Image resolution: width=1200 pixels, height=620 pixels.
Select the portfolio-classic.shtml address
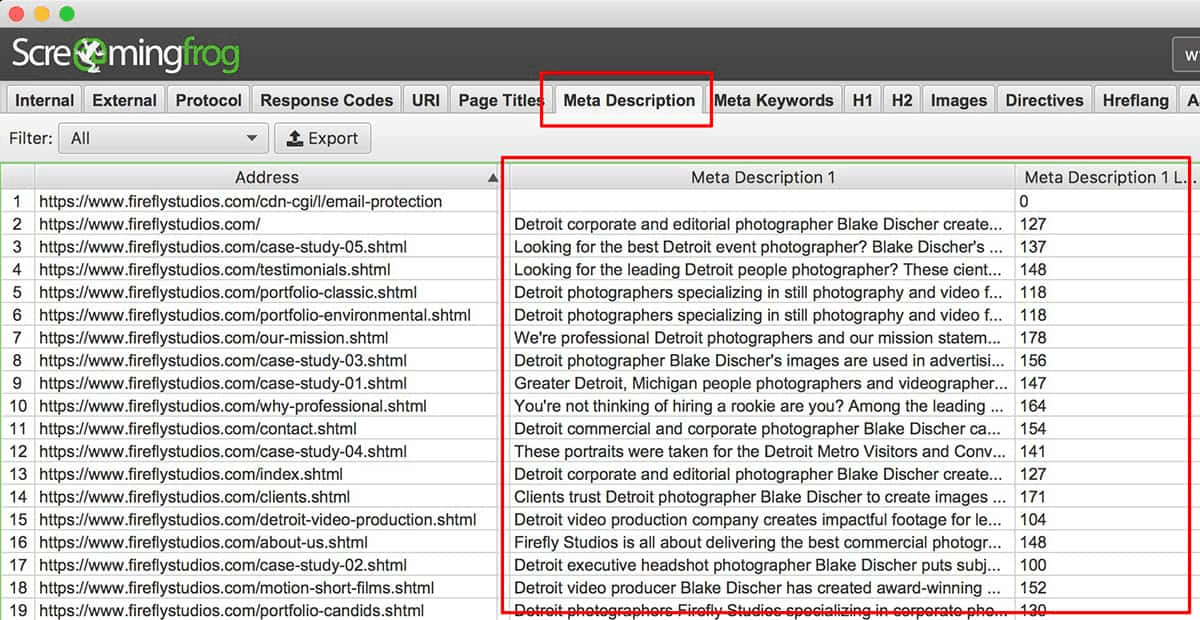coord(228,292)
